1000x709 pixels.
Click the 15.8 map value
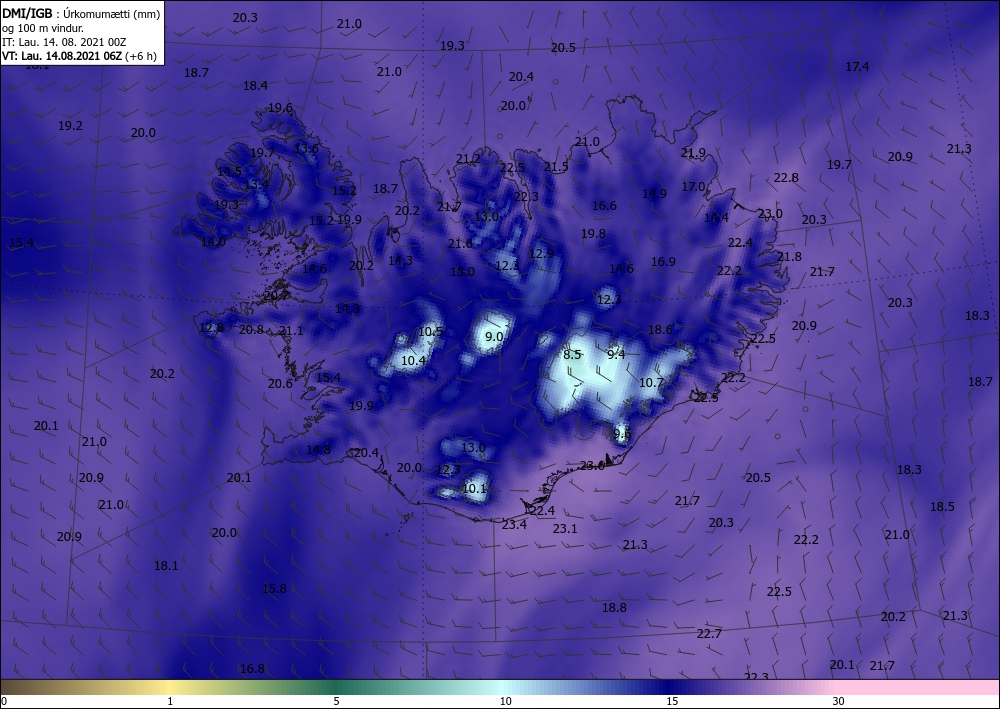point(274,588)
